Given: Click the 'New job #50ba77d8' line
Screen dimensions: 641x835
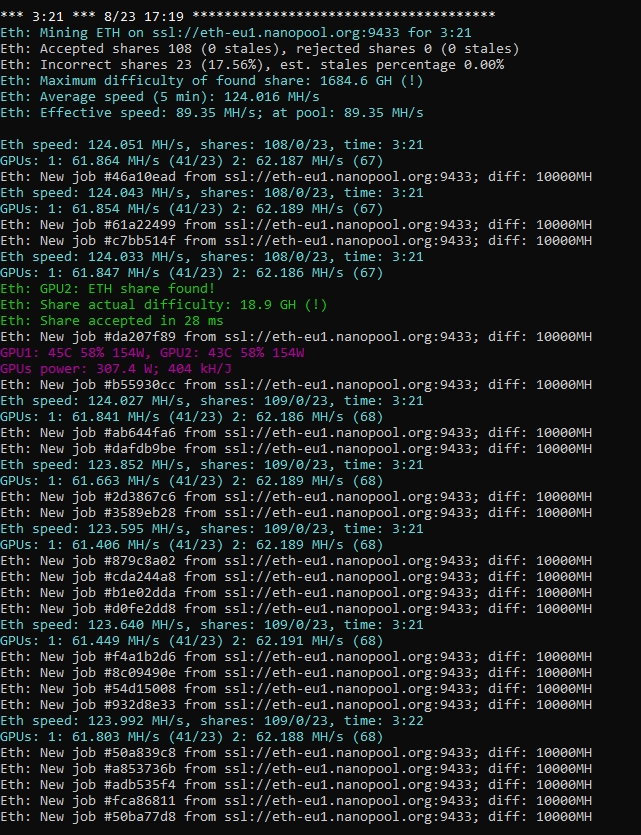Looking at the screenshot, I should 296,815.
